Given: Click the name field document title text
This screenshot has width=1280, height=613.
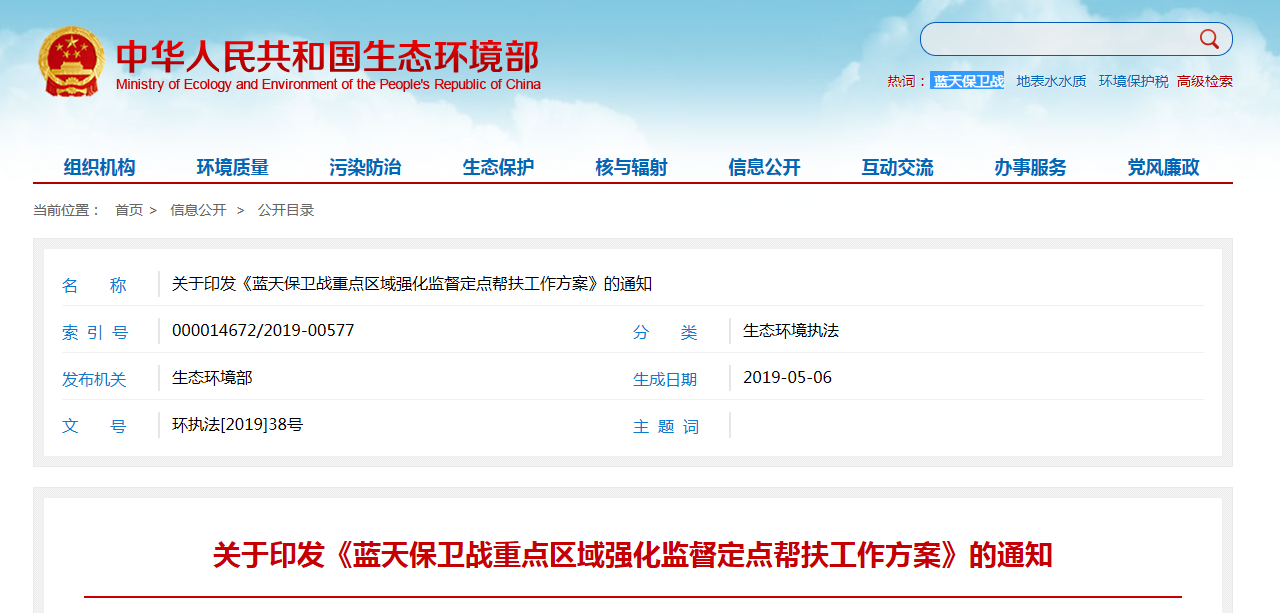Looking at the screenshot, I should [x=412, y=284].
